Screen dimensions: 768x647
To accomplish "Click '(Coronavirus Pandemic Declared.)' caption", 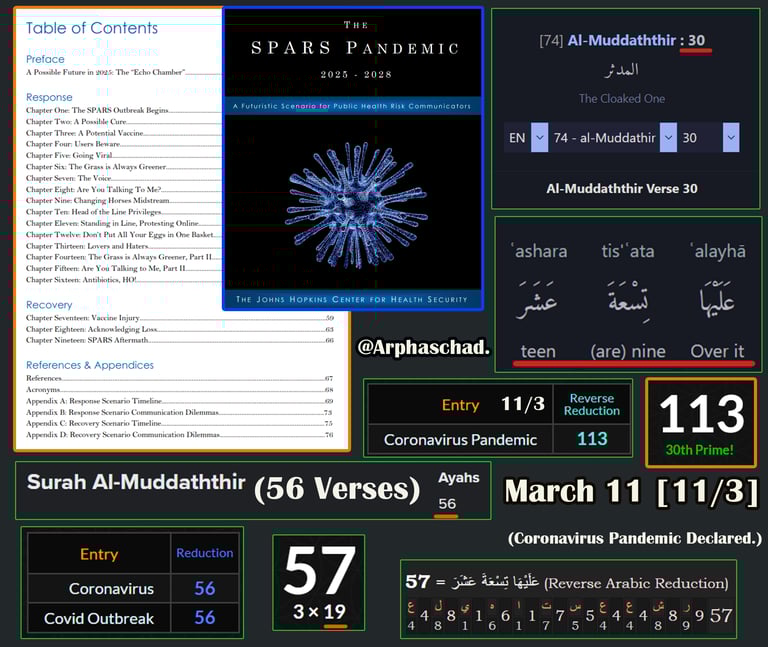I will coord(635,538).
